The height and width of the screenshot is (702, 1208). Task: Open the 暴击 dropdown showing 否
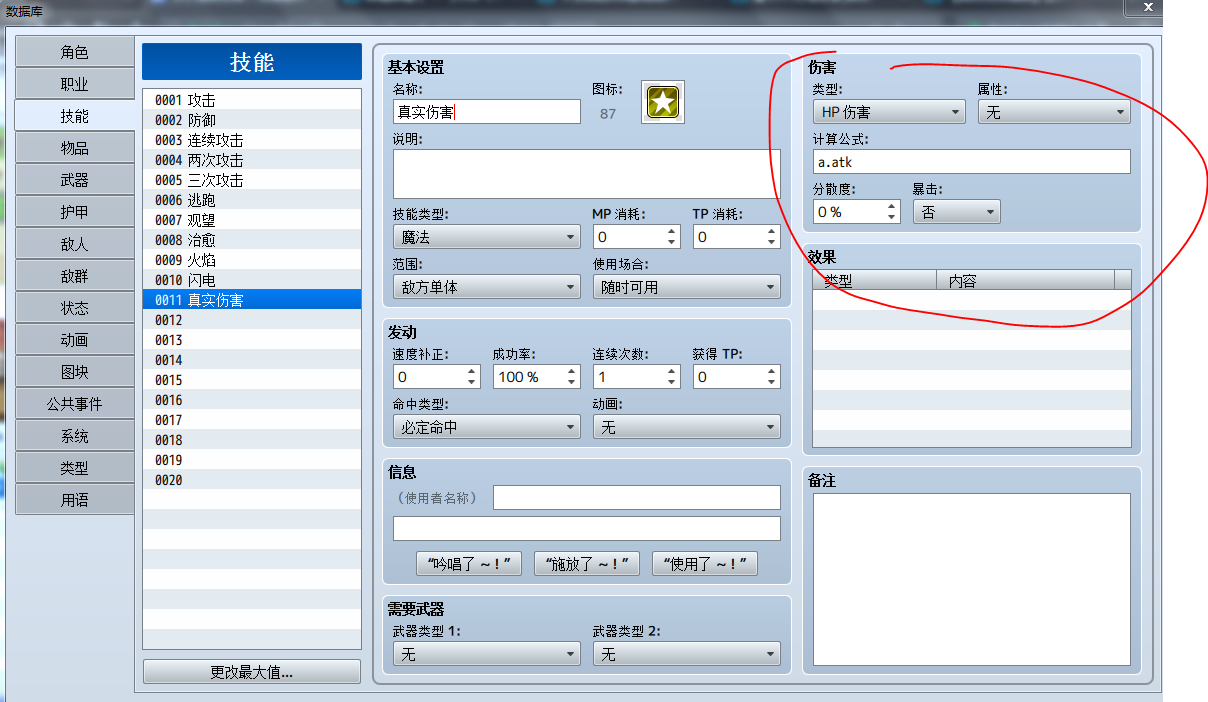[x=956, y=212]
